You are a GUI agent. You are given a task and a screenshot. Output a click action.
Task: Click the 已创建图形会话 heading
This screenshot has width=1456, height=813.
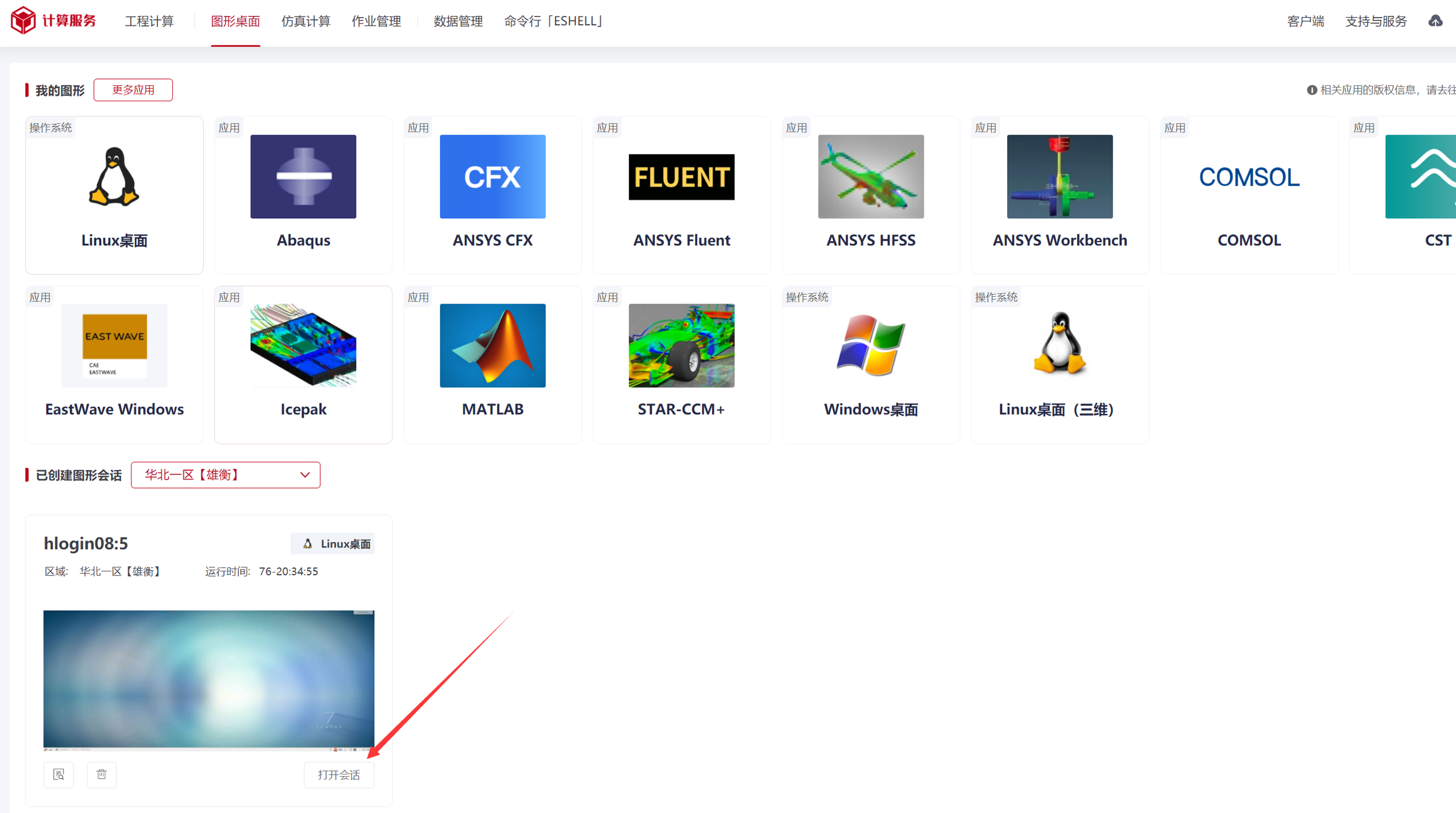coord(78,475)
